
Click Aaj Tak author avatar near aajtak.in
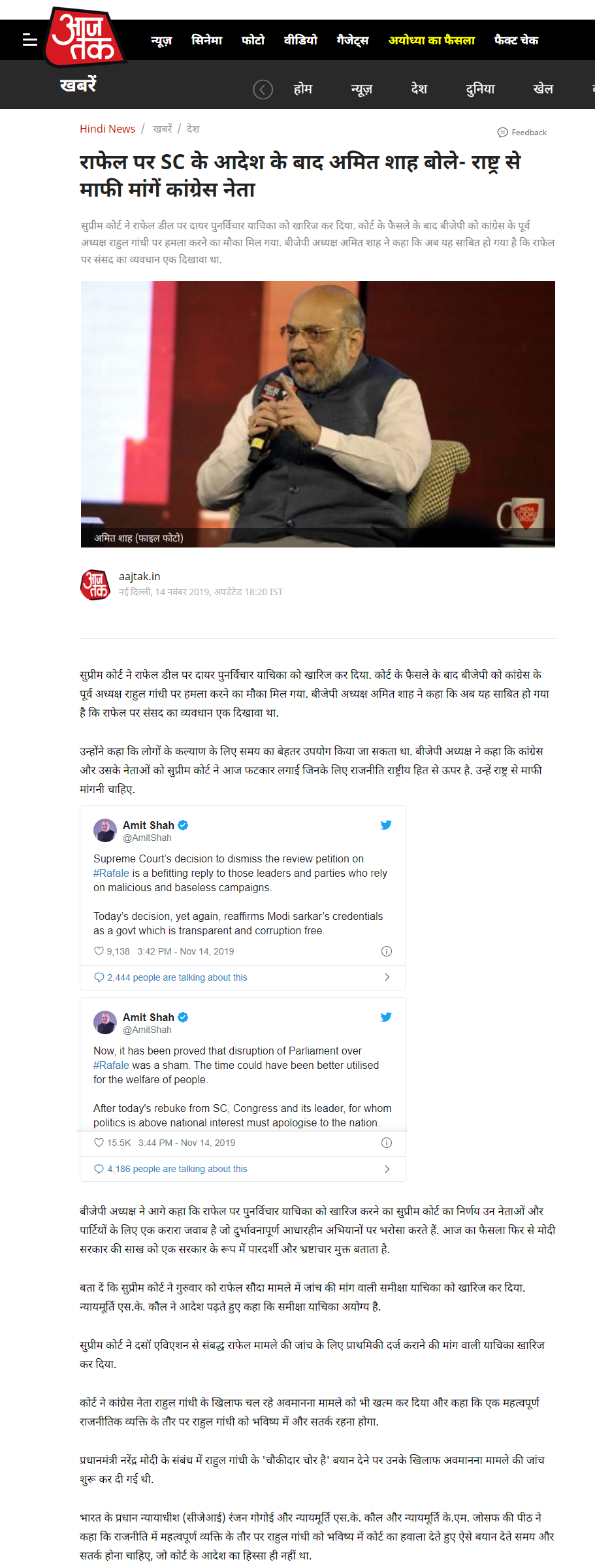click(x=95, y=584)
